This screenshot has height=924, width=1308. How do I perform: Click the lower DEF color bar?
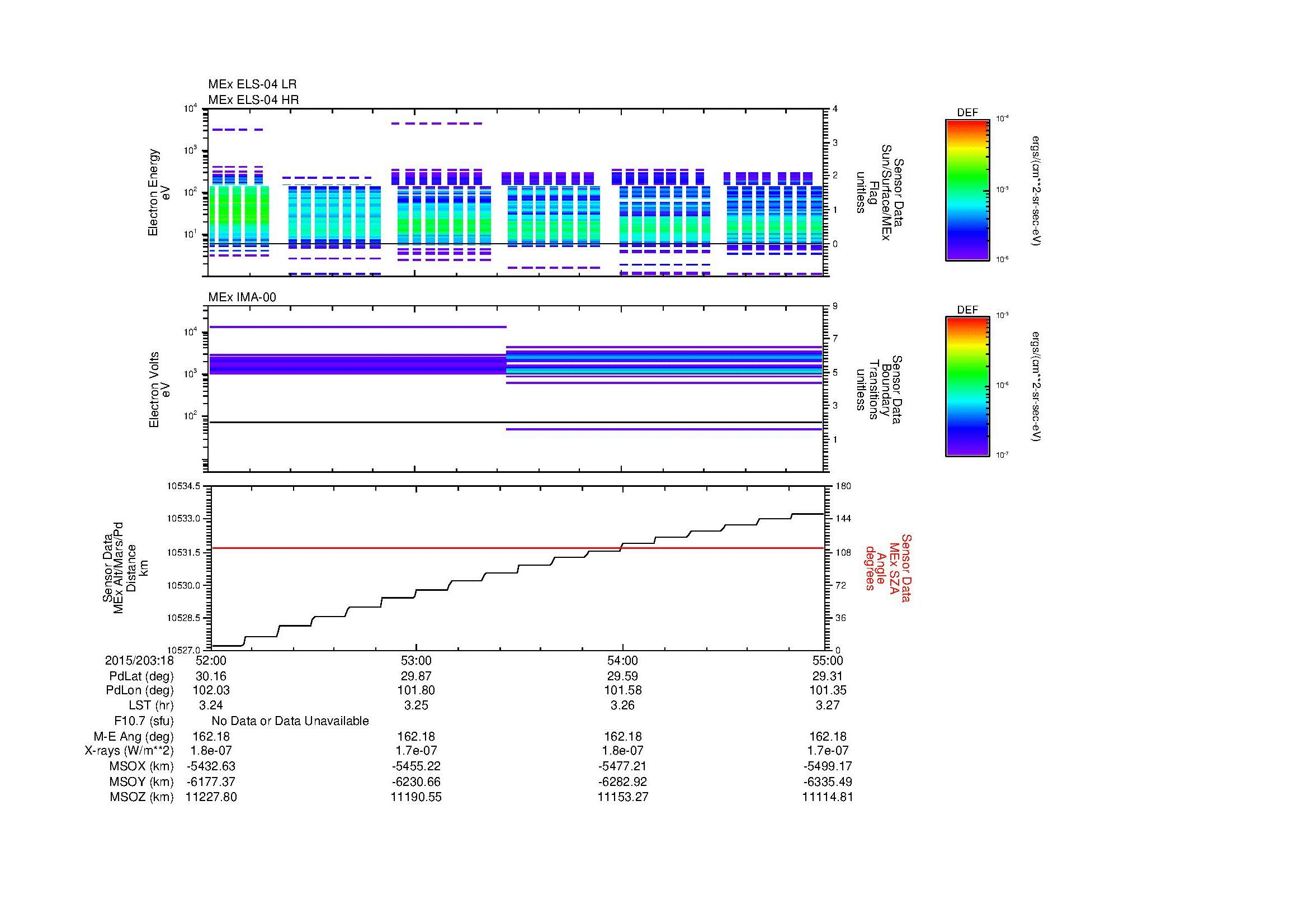tap(967, 387)
